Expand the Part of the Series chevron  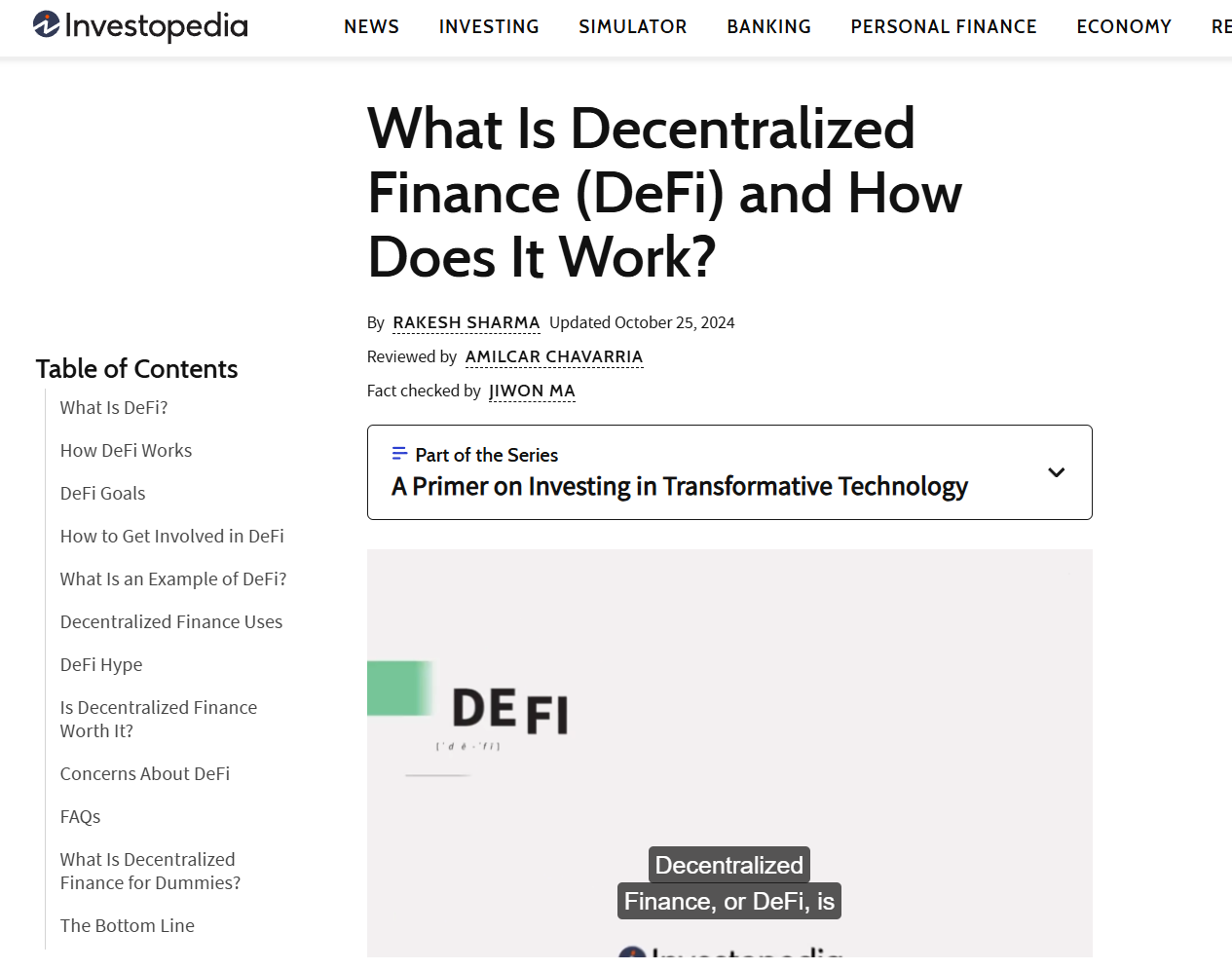click(1056, 472)
